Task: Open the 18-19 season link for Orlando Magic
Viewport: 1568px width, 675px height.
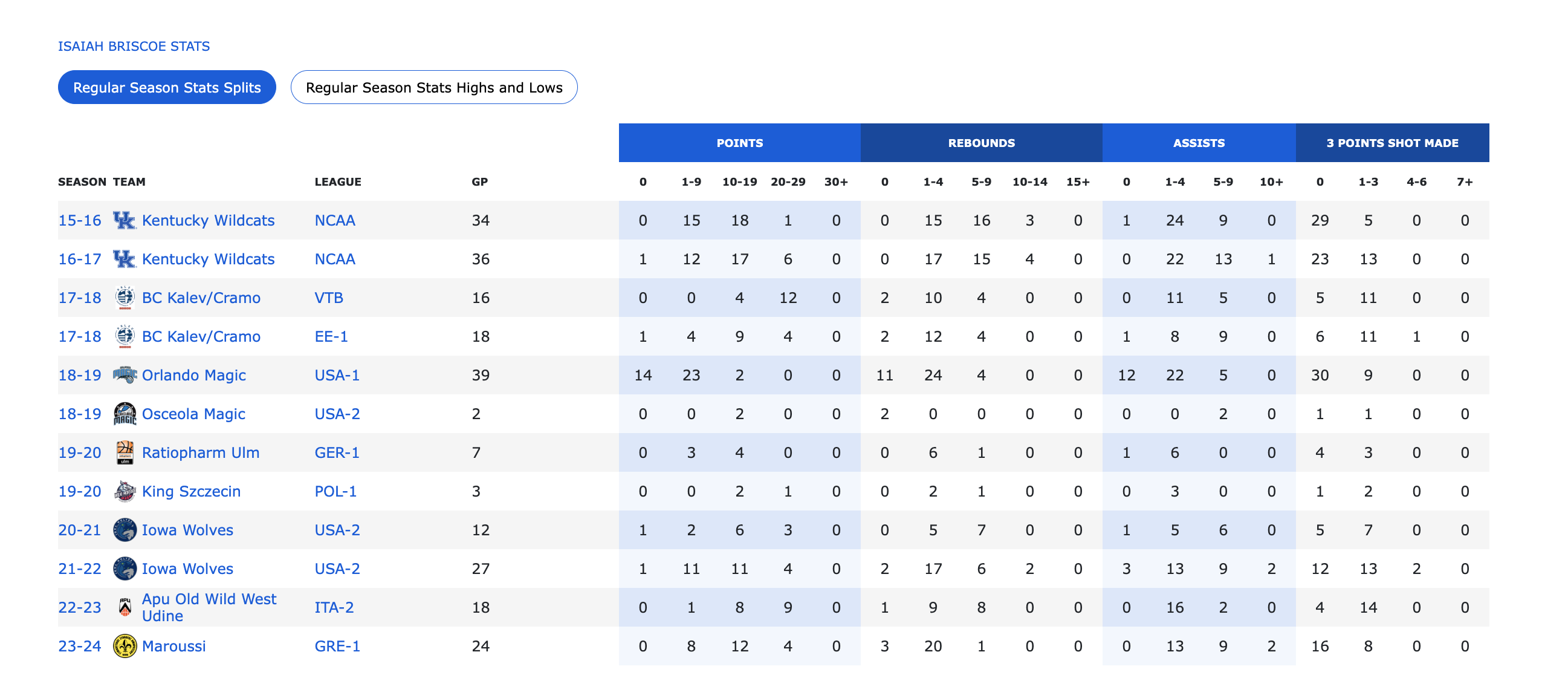Action: pos(80,375)
